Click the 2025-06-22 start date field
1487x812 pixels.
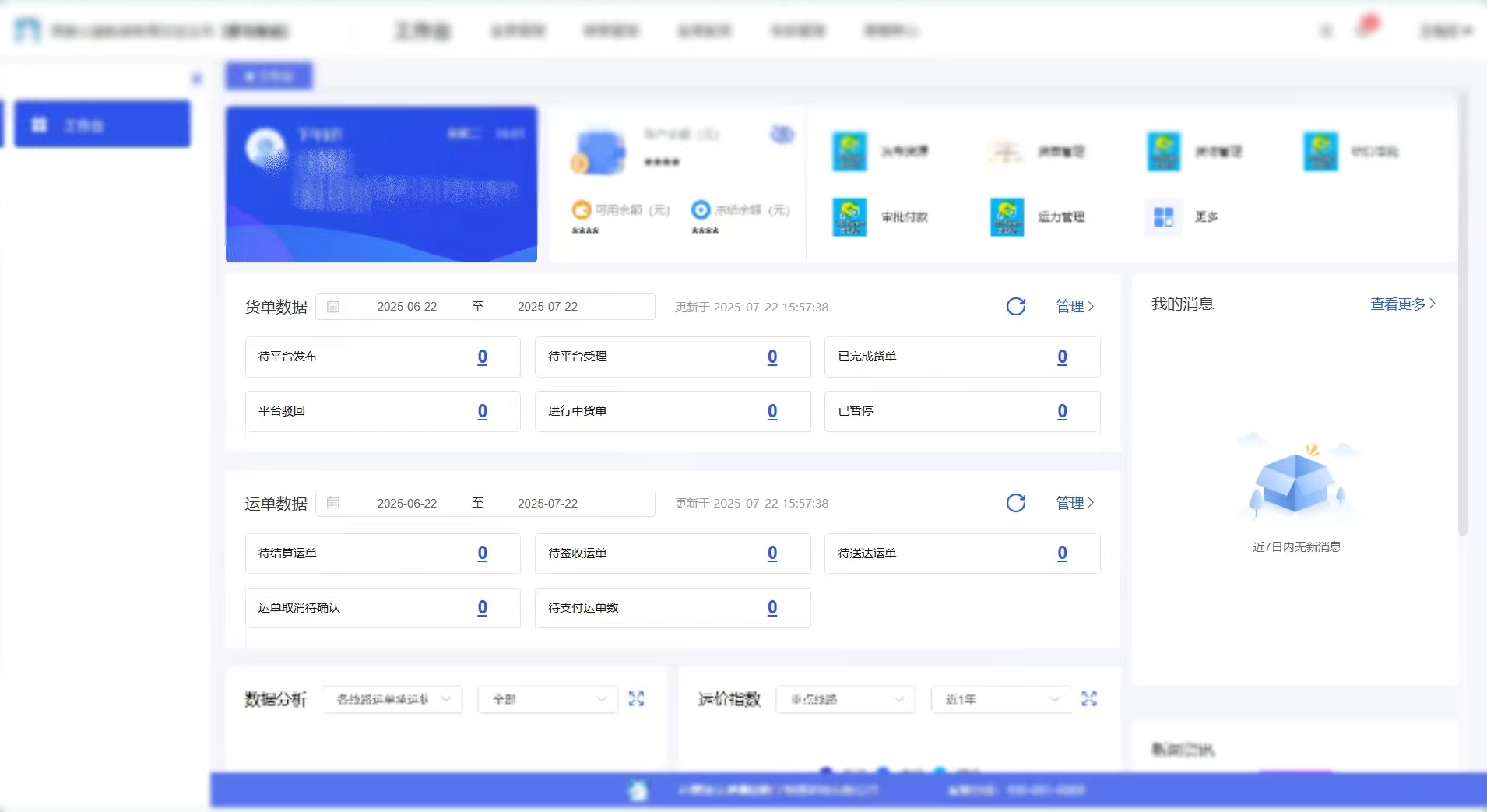coord(406,306)
